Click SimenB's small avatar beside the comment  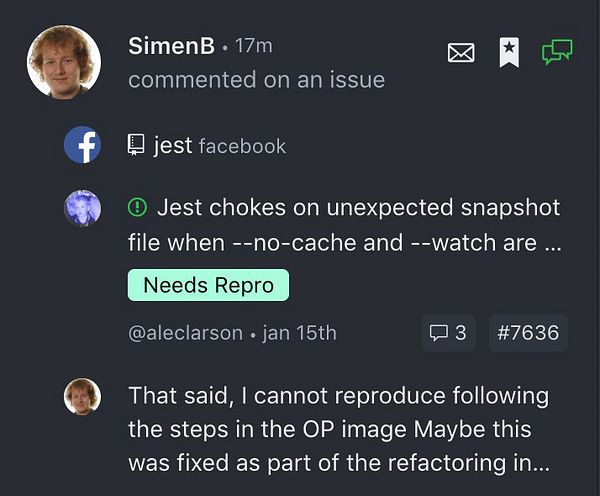coord(82,396)
